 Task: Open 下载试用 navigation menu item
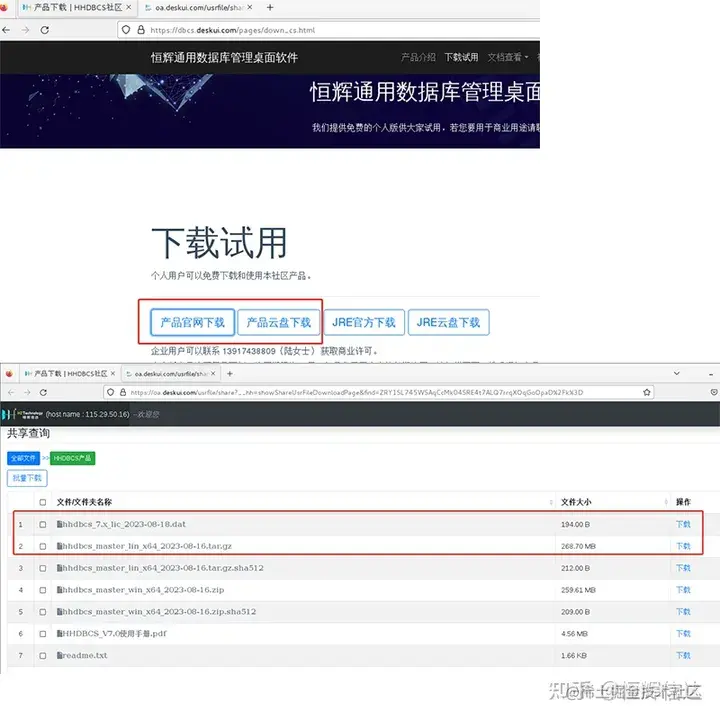click(461, 57)
